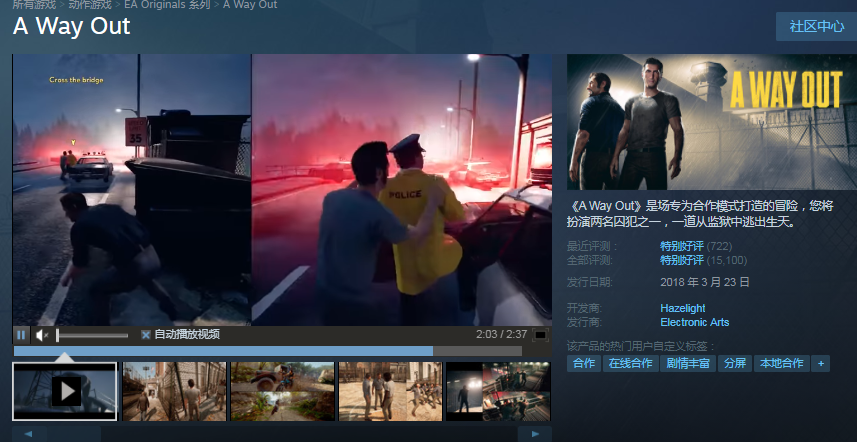This screenshot has width=857, height=442.
Task: Open 动作游戏 breadcrumb link
Action: click(x=90, y=5)
